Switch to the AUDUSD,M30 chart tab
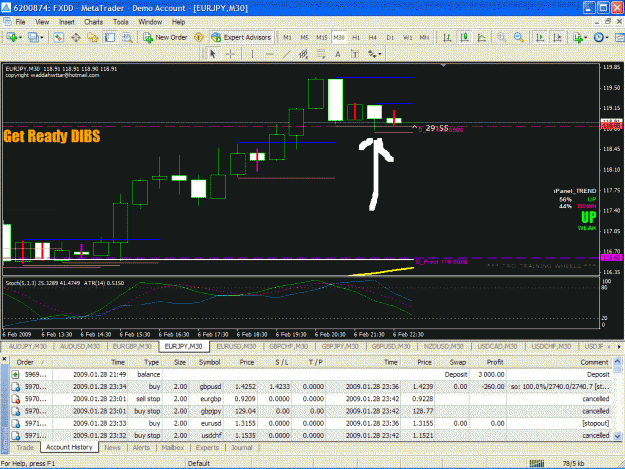 pyautogui.click(x=80, y=347)
